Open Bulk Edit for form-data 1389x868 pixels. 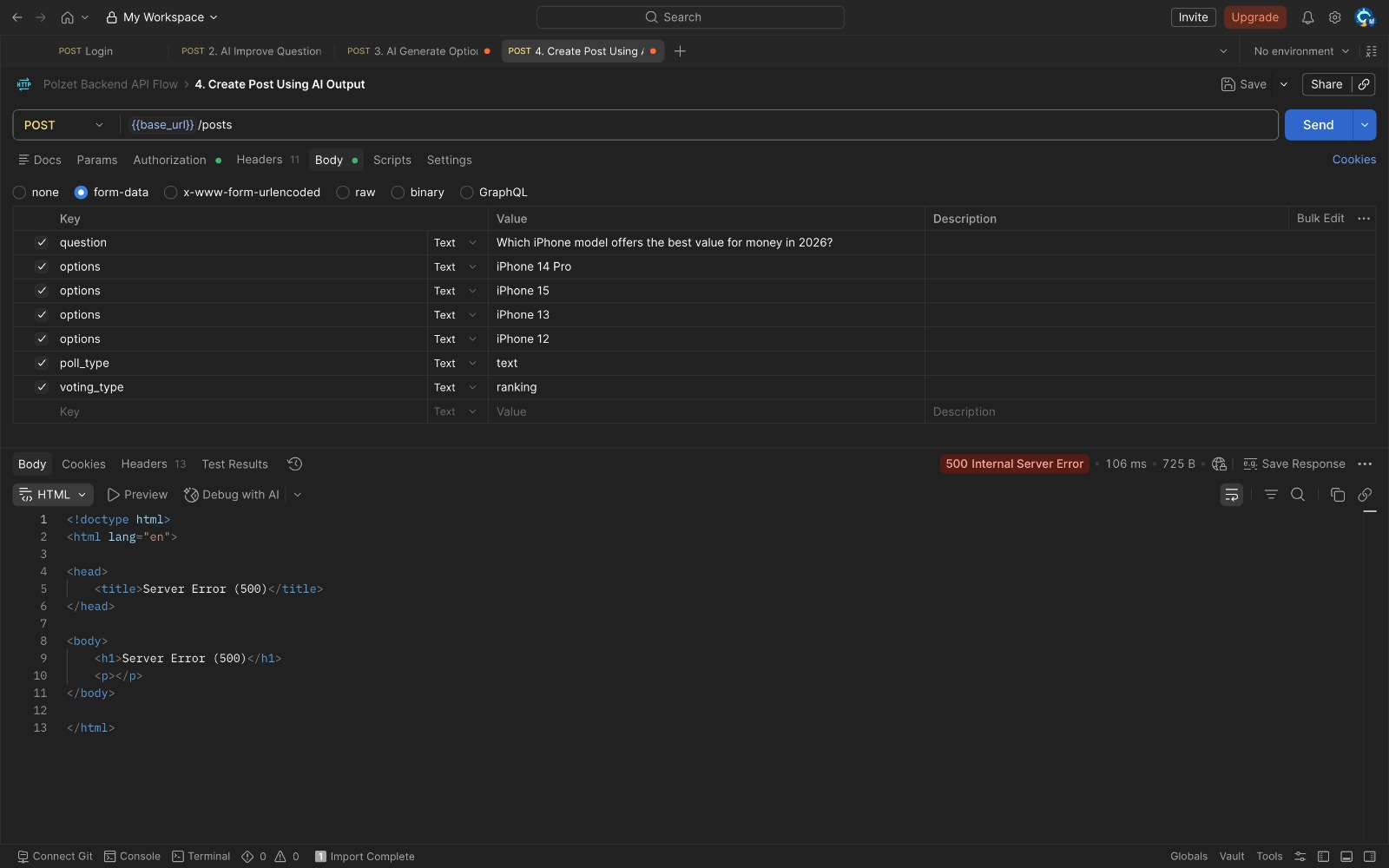coord(1320,219)
